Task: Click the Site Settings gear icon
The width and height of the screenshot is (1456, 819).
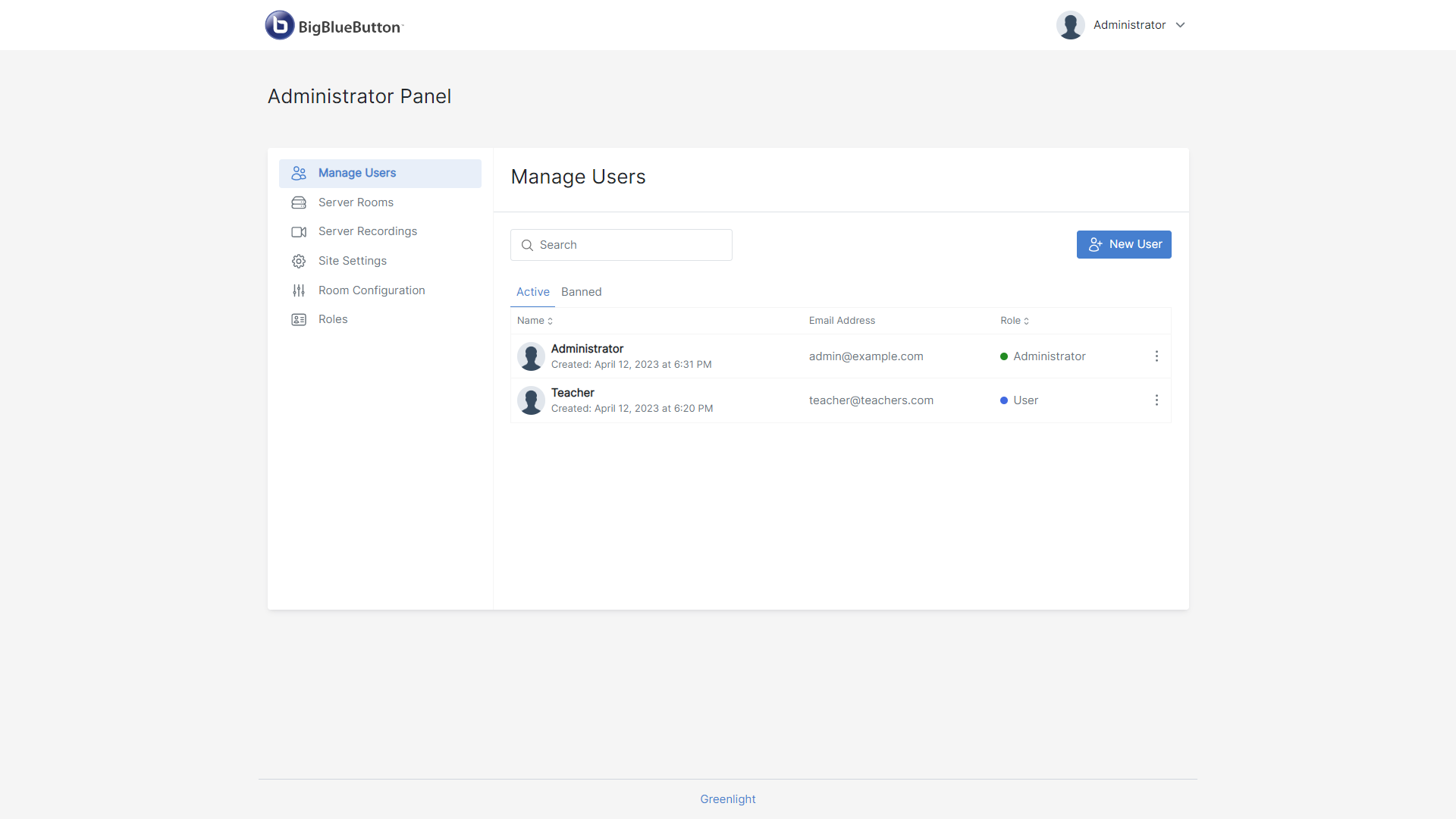Action: pos(299,261)
